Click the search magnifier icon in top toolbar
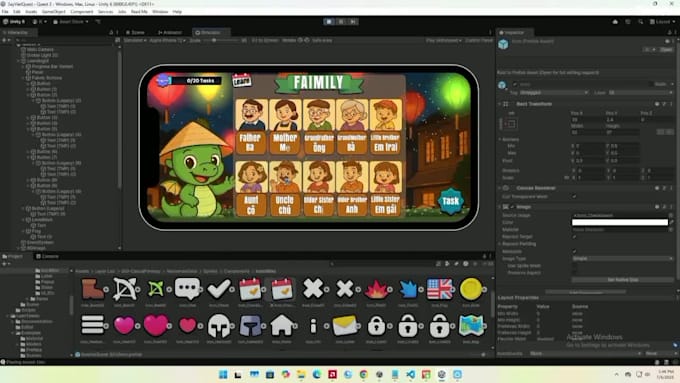 640,21
